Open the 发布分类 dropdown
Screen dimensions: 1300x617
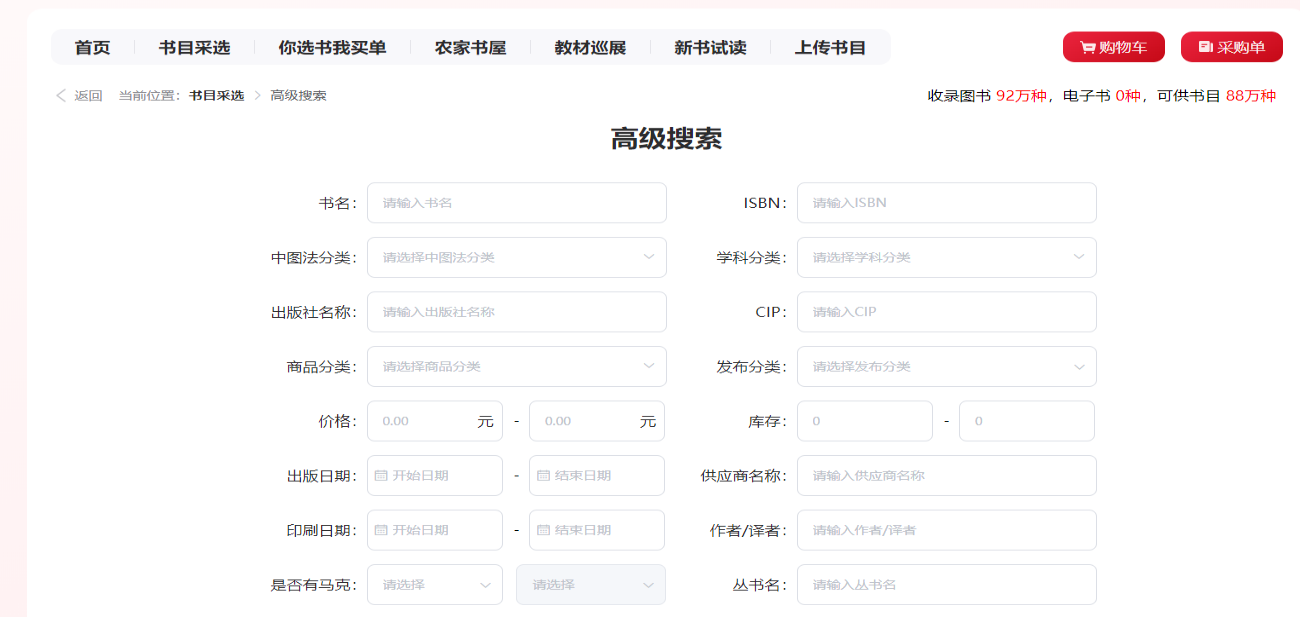click(1078, 366)
